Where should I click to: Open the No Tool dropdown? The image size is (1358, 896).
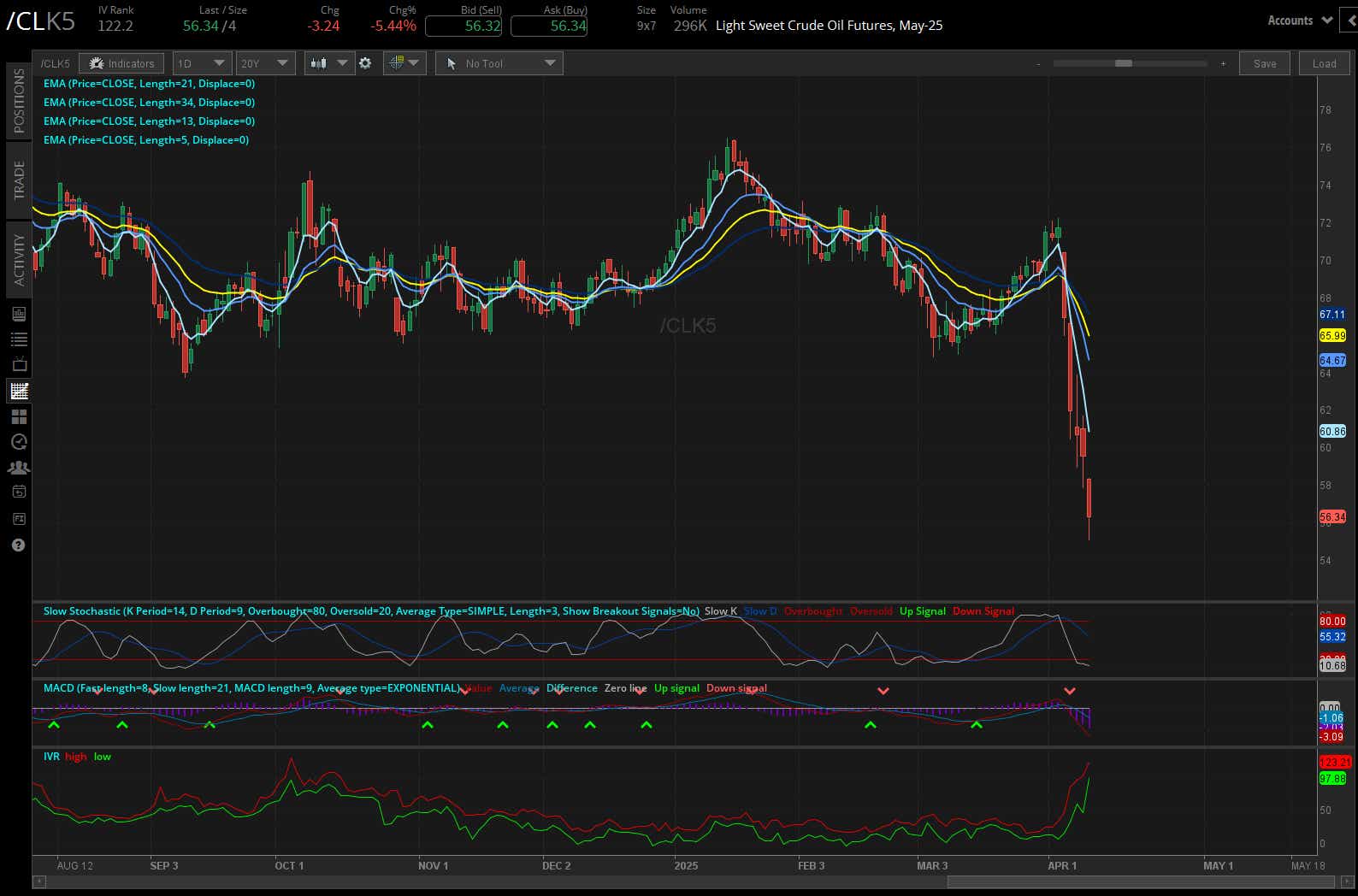(x=499, y=63)
